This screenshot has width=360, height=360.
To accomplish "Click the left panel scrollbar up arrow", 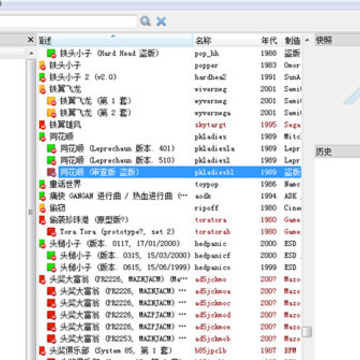I will 31,53.
